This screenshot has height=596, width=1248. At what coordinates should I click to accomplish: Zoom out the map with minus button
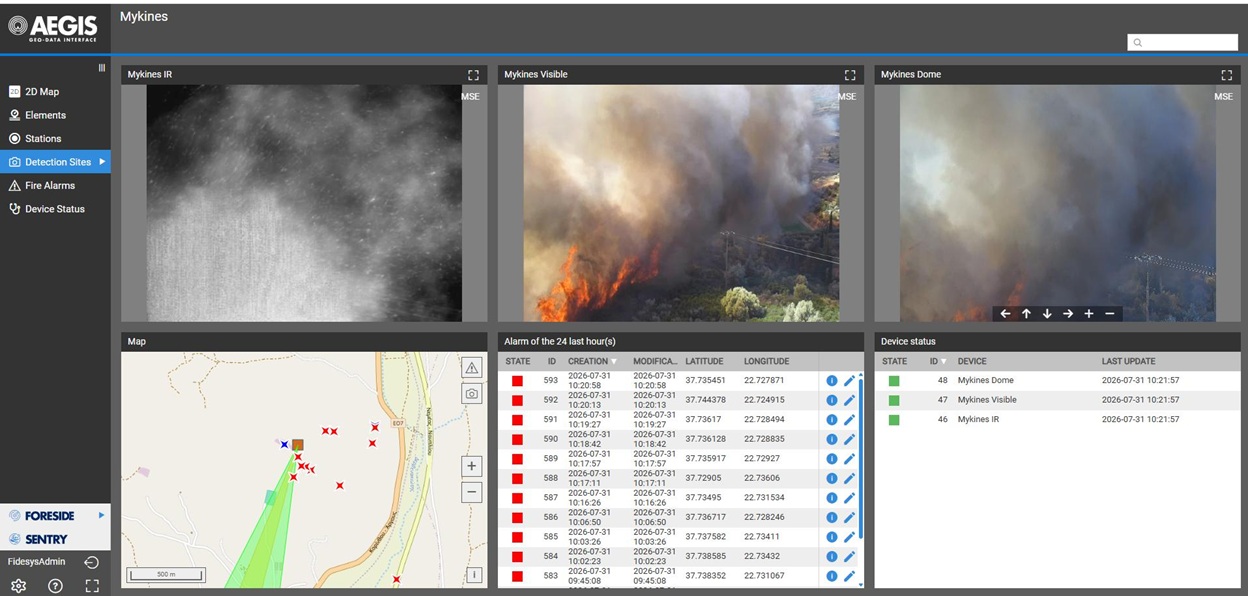point(472,492)
